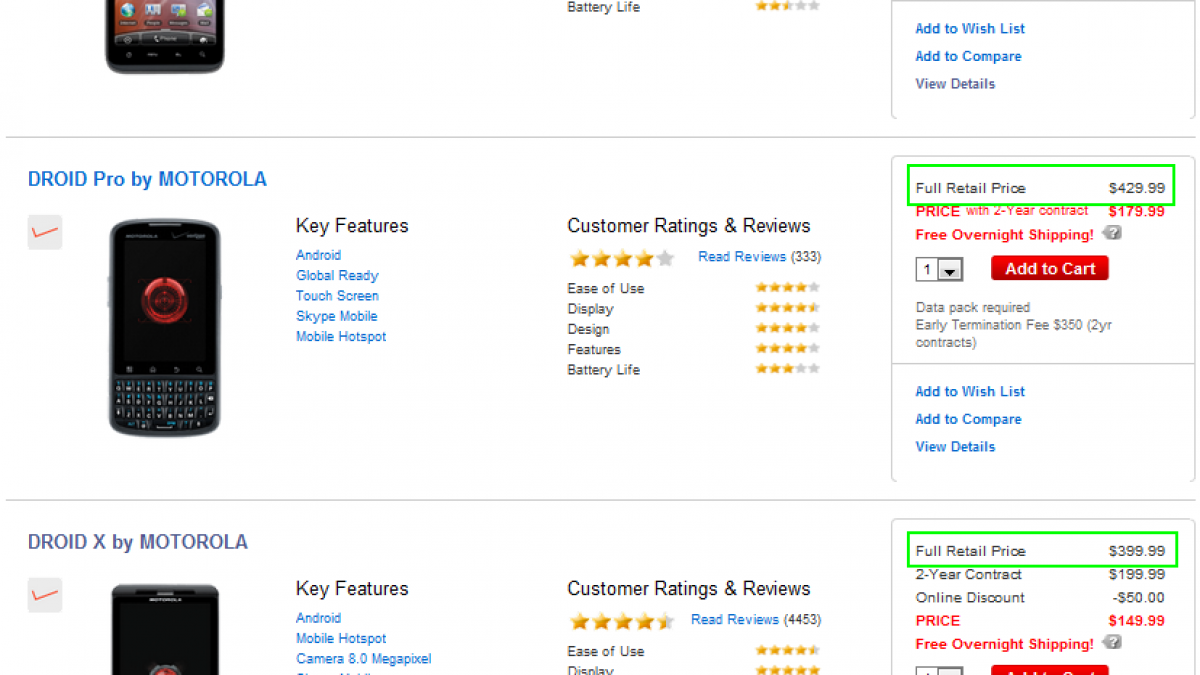Viewport: 1200px width, 675px height.
Task: Click the Verizon logo icon beside DROID X
Action: point(45,595)
